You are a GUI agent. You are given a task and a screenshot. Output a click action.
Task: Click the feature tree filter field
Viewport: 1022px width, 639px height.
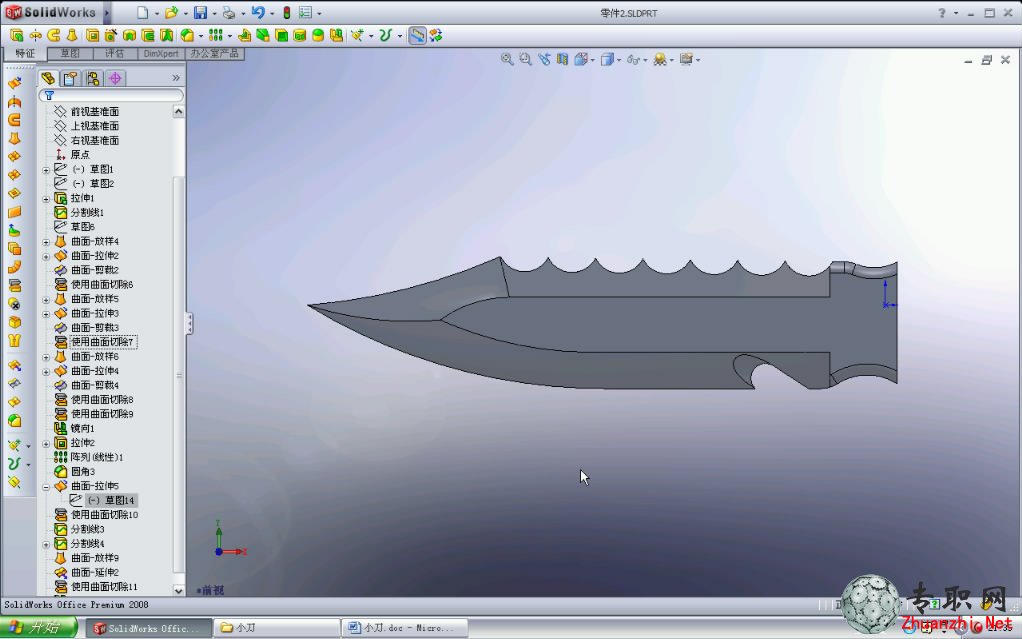(x=111, y=96)
